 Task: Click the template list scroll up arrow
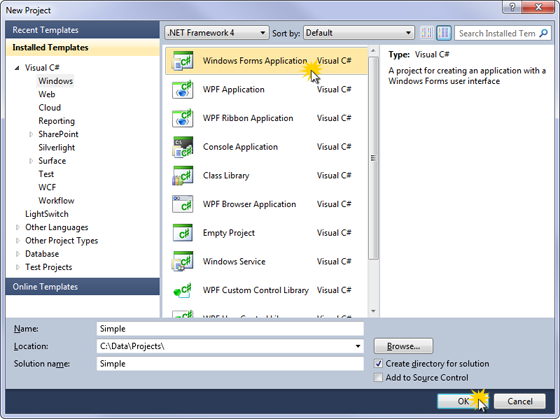pos(373,51)
